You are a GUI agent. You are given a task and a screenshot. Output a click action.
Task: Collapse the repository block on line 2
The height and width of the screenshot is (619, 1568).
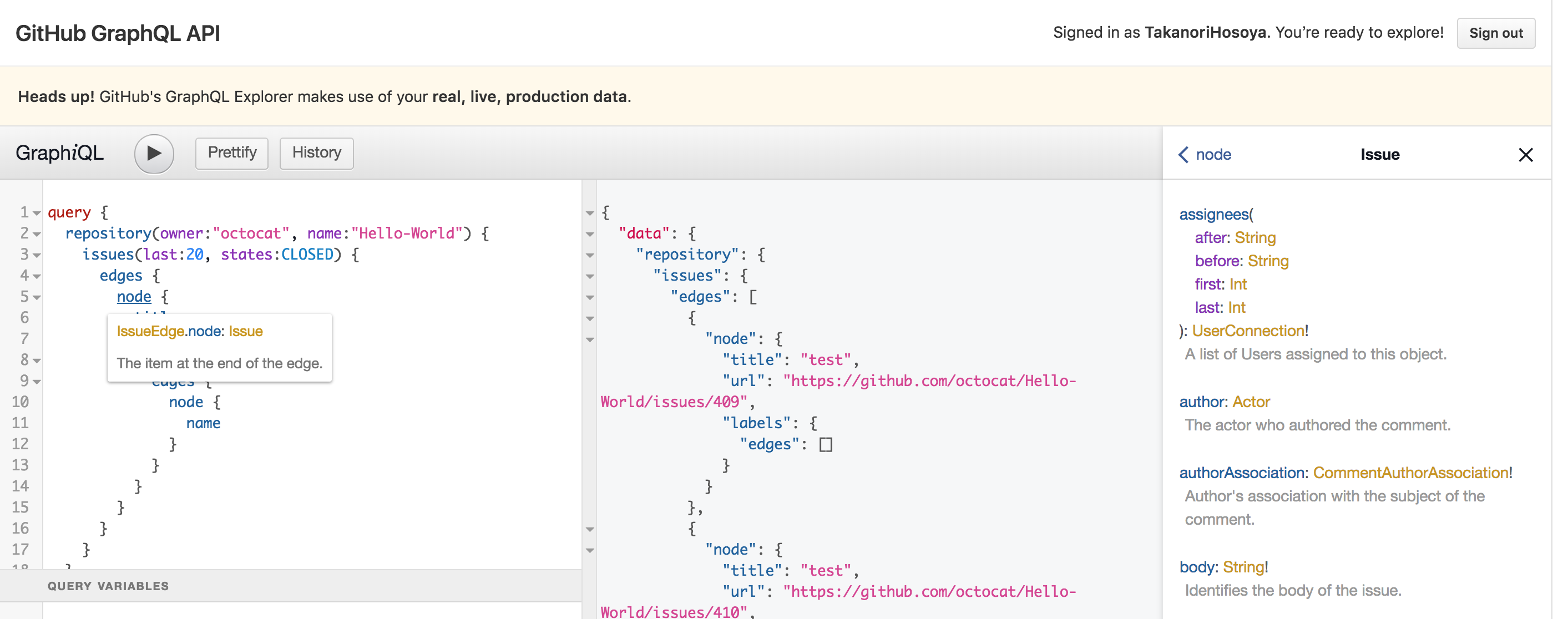[37, 233]
